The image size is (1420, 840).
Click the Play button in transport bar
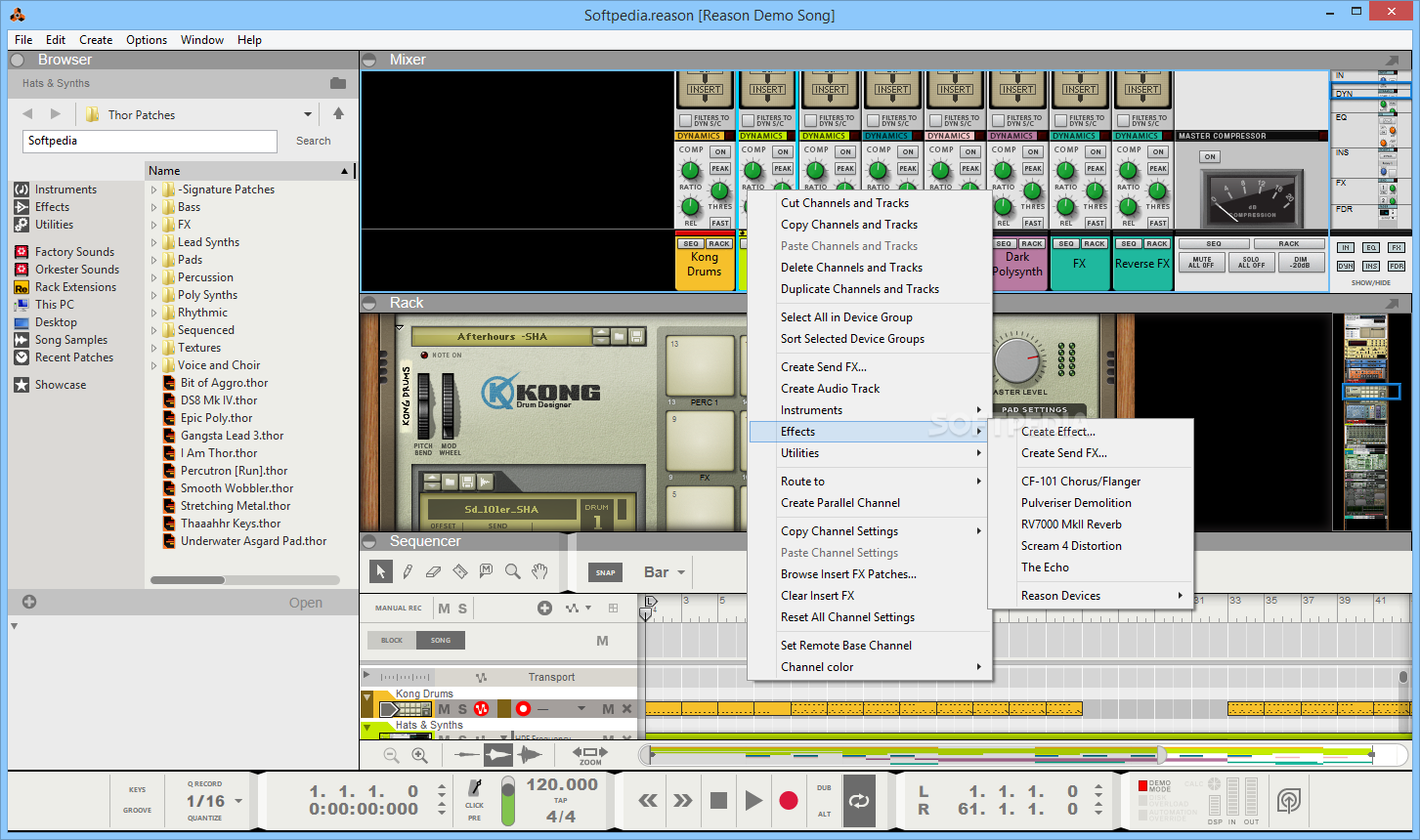pyautogui.click(x=753, y=801)
